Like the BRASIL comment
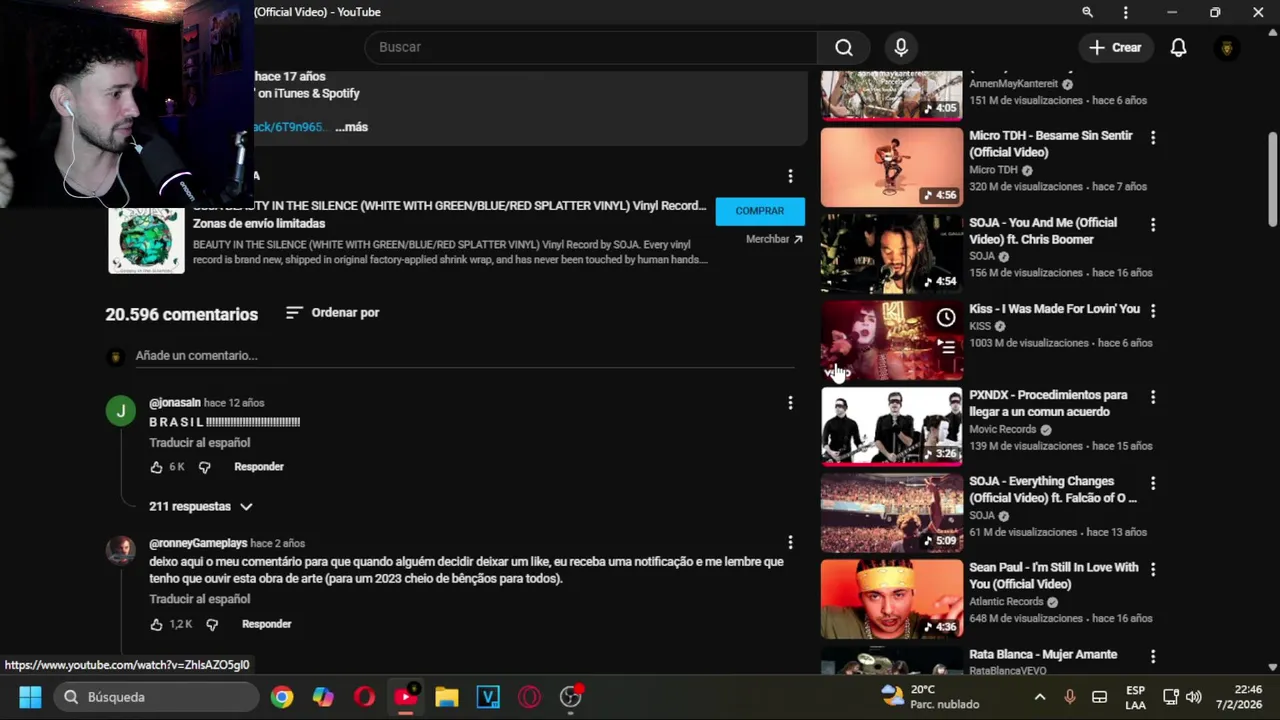Image resolution: width=1280 pixels, height=720 pixels. point(156,467)
